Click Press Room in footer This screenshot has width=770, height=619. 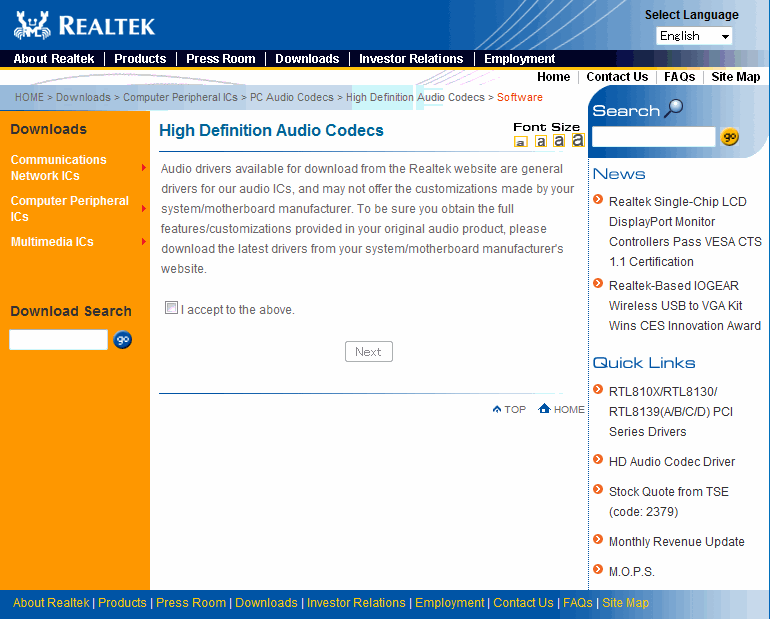[191, 603]
